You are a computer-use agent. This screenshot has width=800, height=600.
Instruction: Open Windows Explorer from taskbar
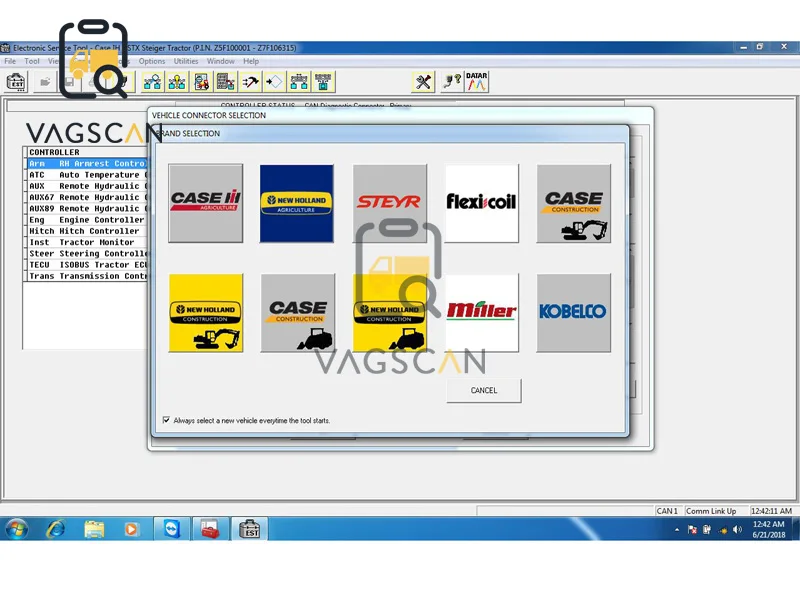tap(94, 529)
